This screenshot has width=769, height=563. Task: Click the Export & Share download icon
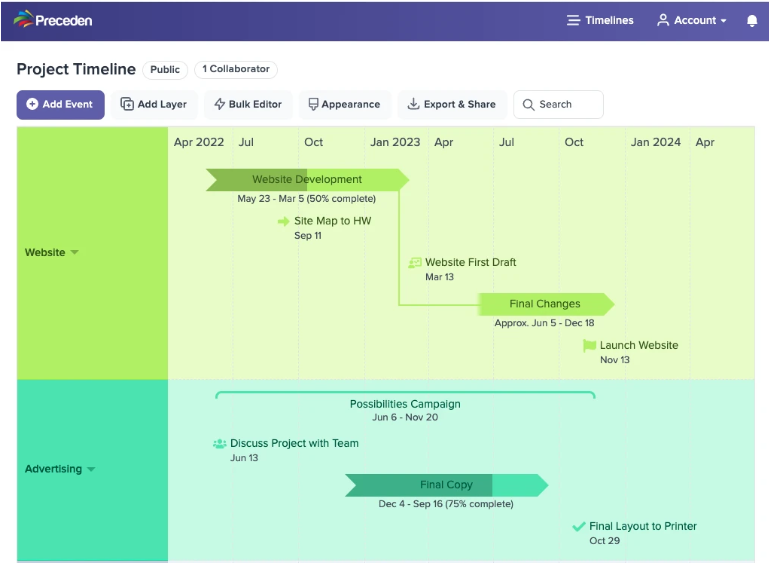click(413, 104)
